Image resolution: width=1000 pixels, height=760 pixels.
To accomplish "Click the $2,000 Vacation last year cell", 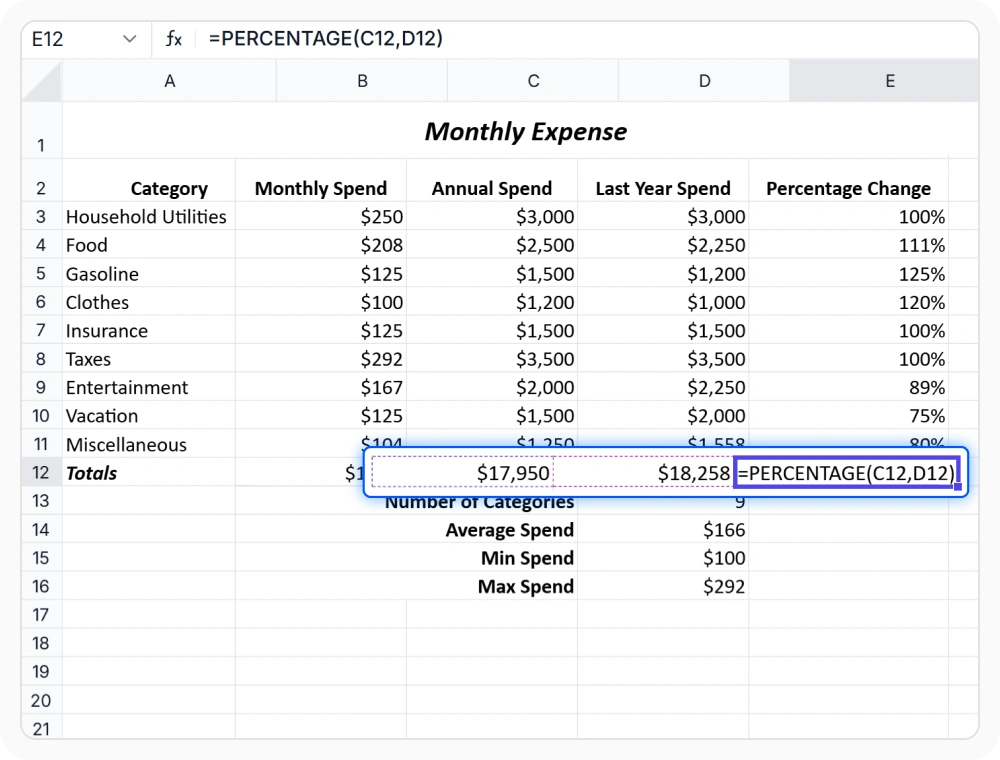I will click(x=663, y=416).
